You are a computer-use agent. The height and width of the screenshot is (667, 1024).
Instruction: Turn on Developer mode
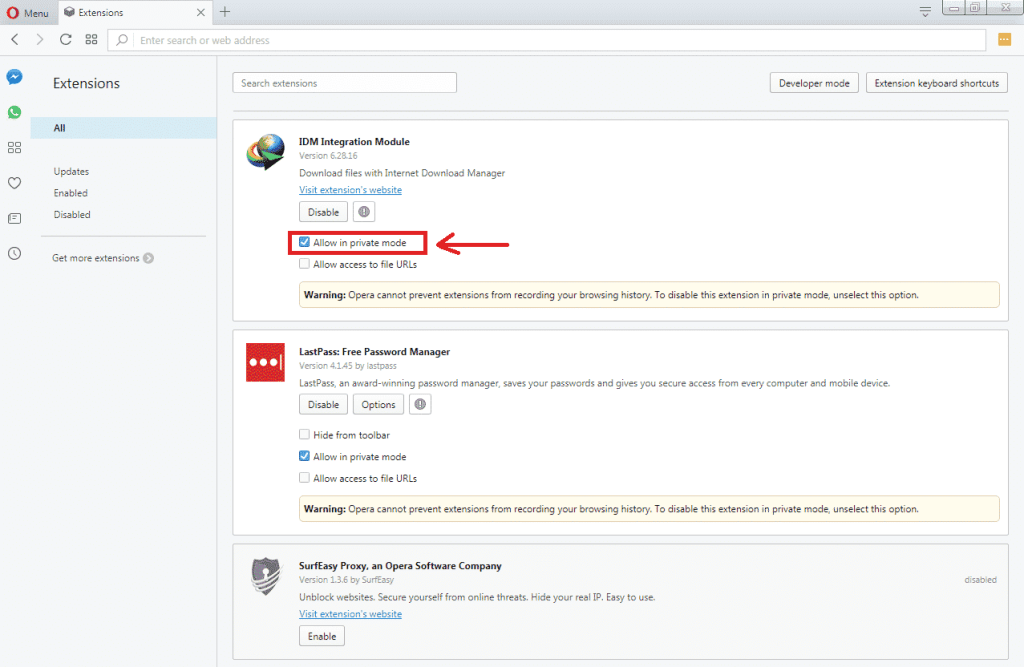814,83
